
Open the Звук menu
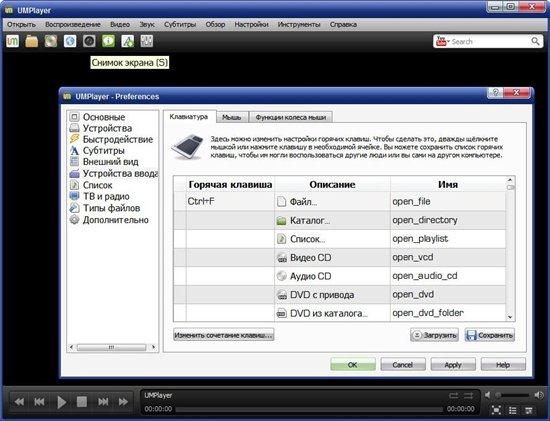point(147,25)
